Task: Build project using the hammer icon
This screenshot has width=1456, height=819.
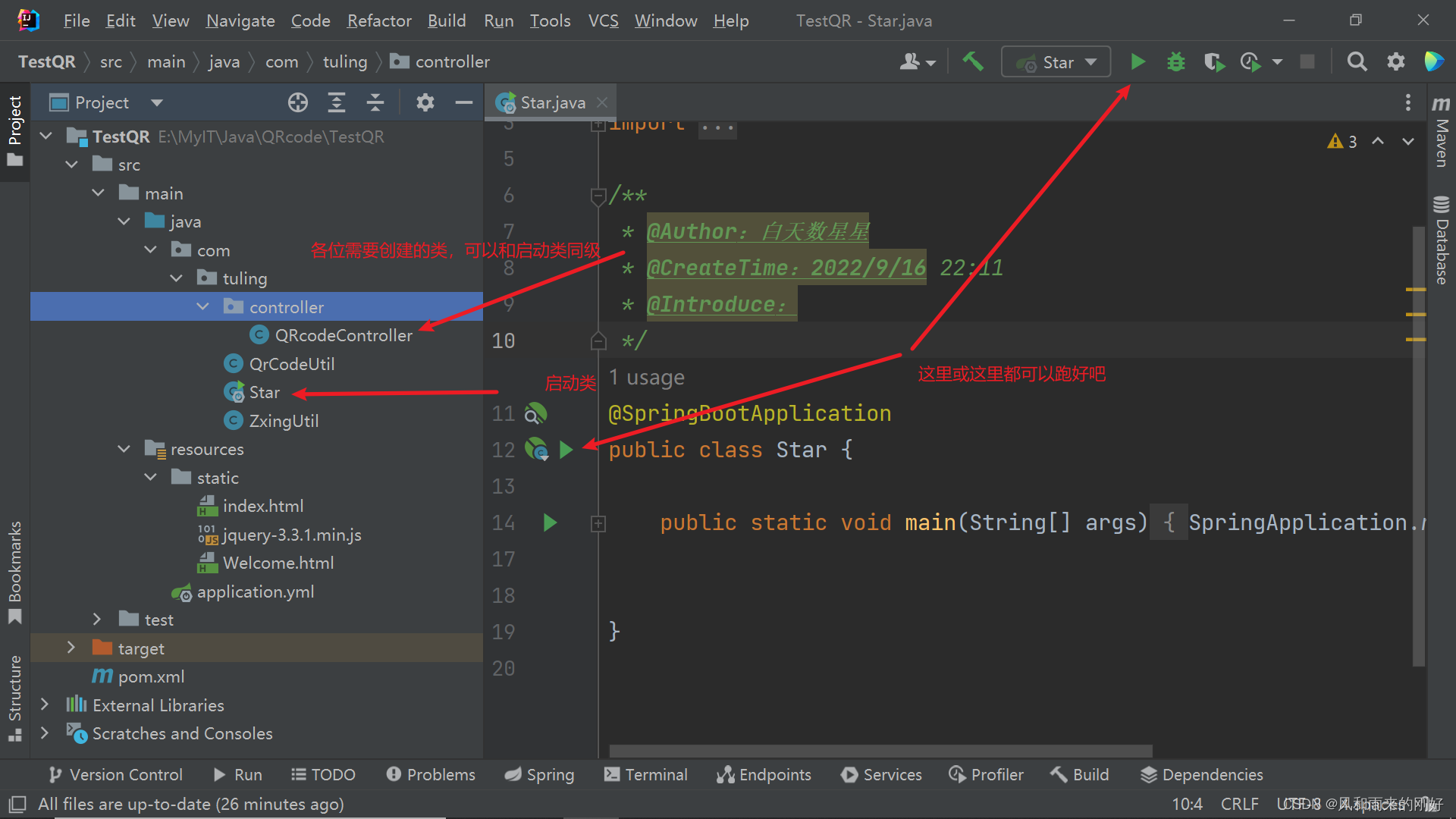Action: [973, 61]
